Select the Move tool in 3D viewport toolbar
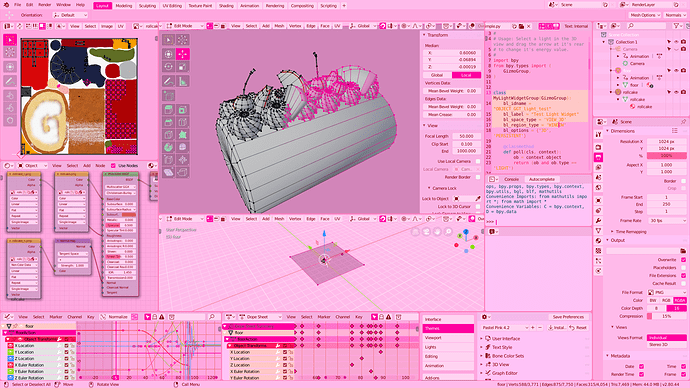The image size is (690, 388). point(182,54)
